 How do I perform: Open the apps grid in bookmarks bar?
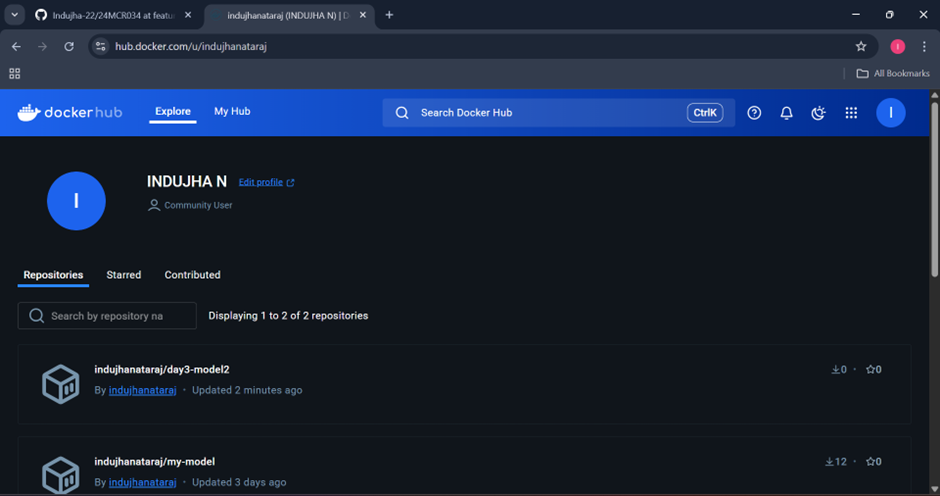(x=15, y=73)
